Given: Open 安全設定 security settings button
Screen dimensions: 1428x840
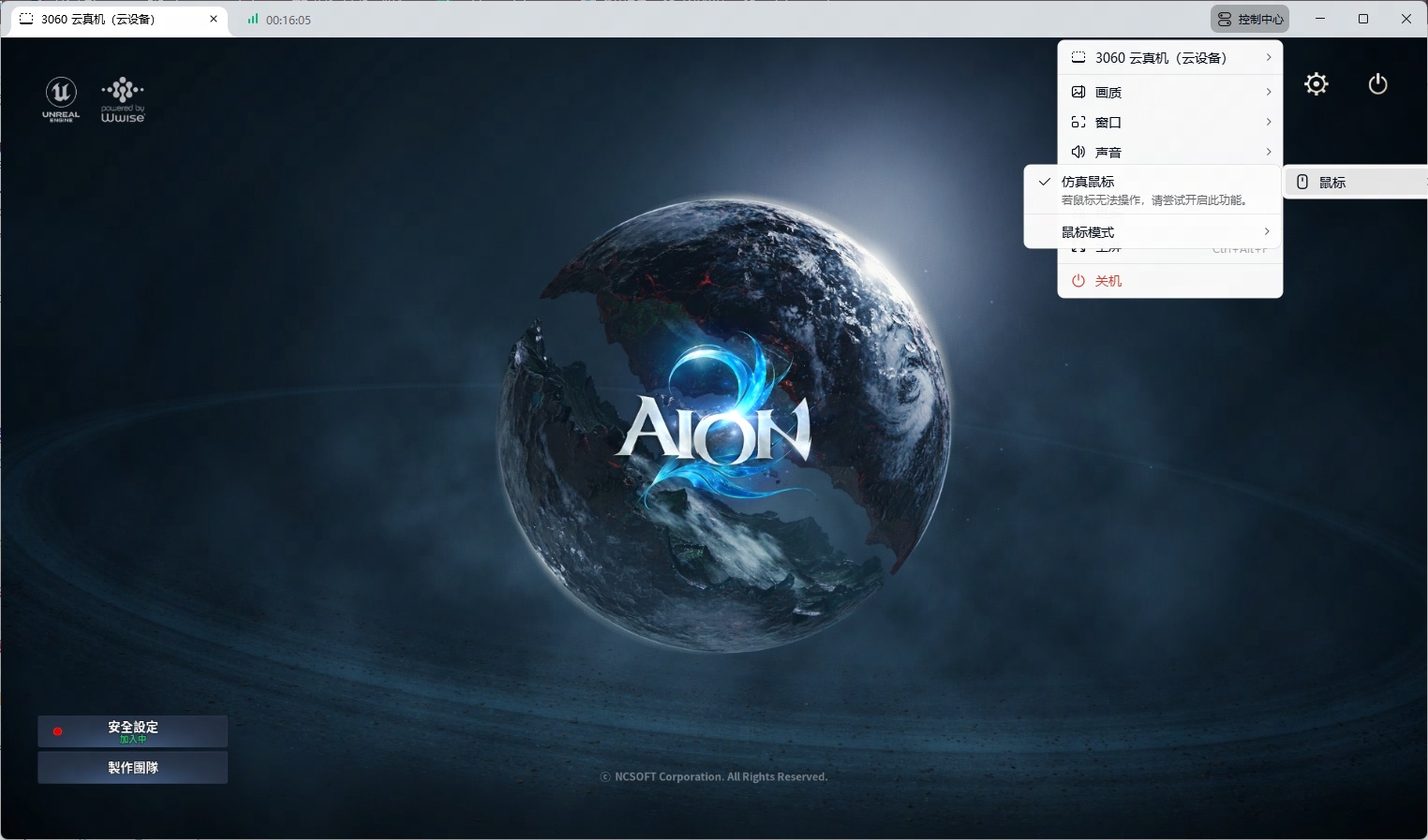Looking at the screenshot, I should coord(133,731).
